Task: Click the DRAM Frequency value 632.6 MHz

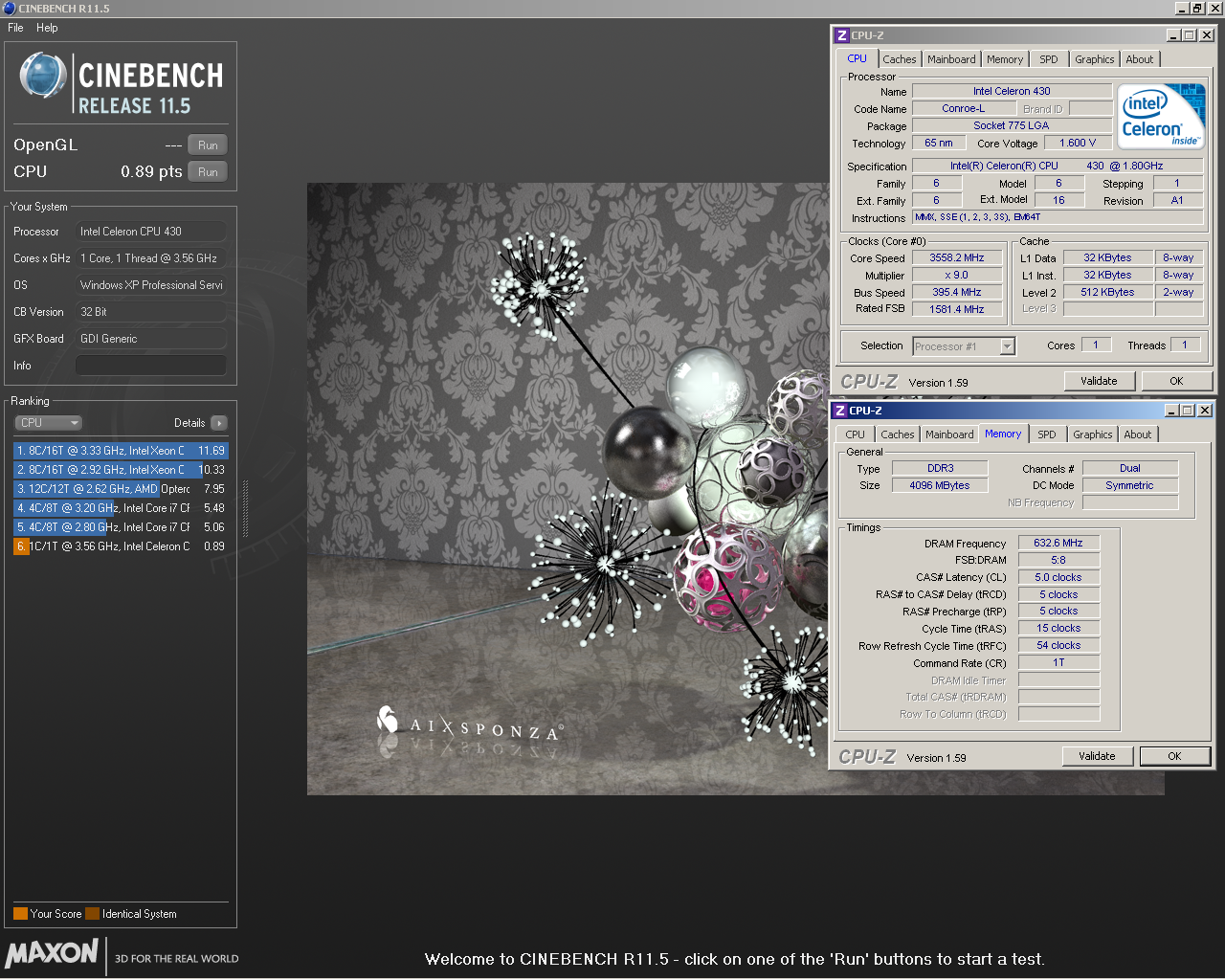Action: pos(1058,543)
